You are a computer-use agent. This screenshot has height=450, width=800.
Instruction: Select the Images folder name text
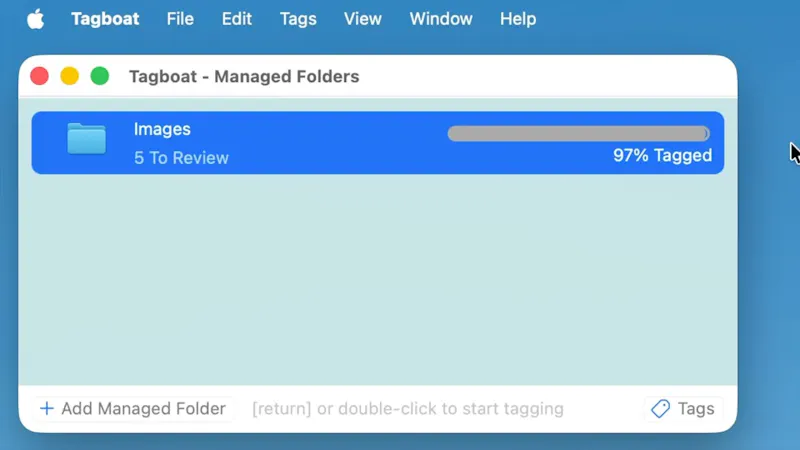162,129
